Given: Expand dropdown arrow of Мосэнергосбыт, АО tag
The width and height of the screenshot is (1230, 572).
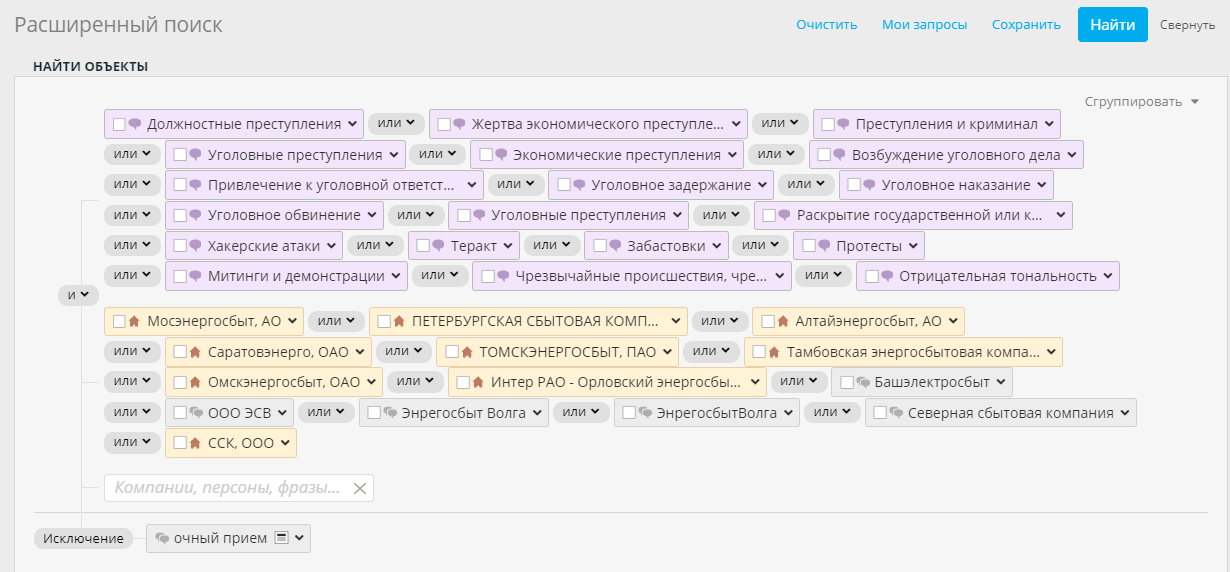Looking at the screenshot, I should pos(292,321).
